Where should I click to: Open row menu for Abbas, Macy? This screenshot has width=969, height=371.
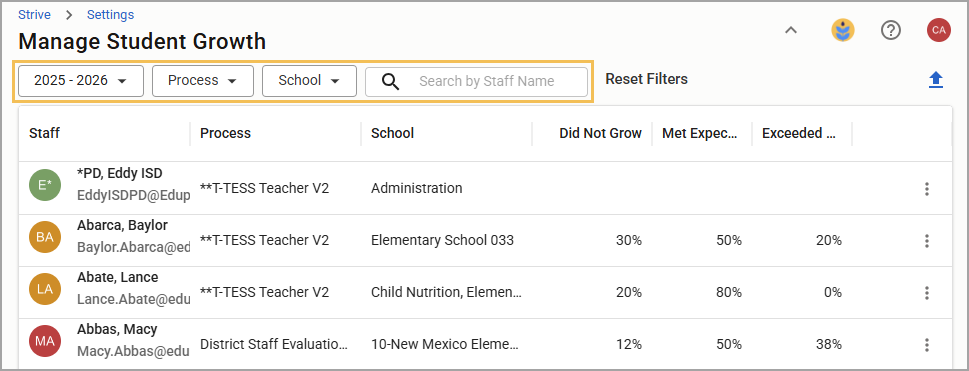click(x=926, y=344)
